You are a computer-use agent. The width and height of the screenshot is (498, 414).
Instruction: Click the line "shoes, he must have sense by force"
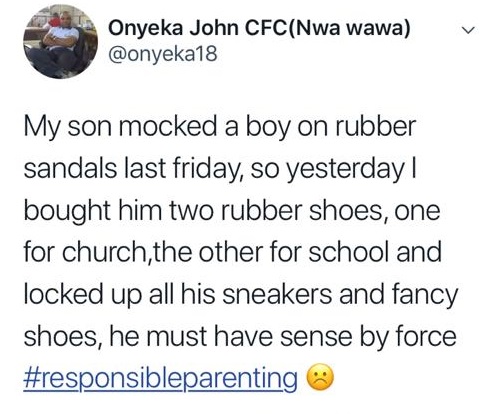coord(240,337)
